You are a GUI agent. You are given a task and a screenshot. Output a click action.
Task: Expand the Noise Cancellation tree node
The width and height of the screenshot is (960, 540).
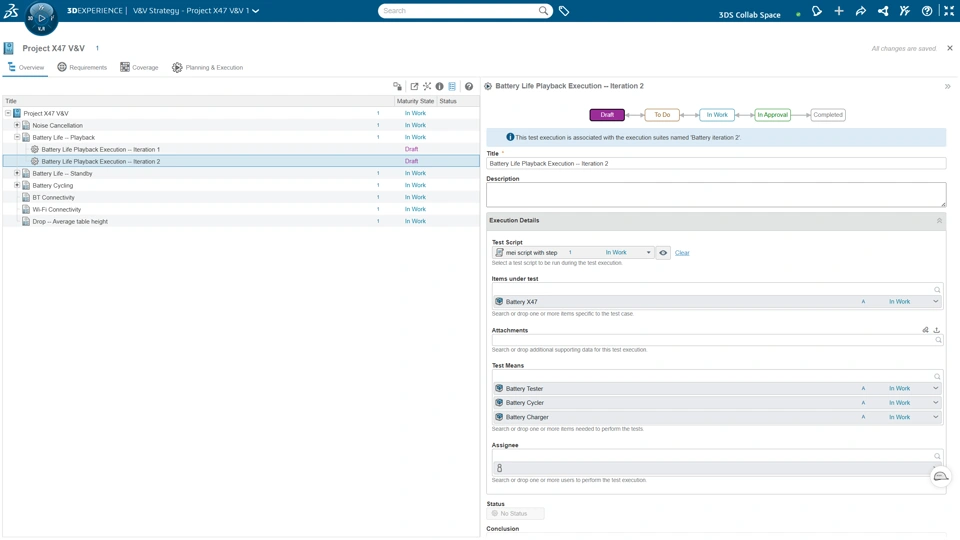[x=17, y=125]
